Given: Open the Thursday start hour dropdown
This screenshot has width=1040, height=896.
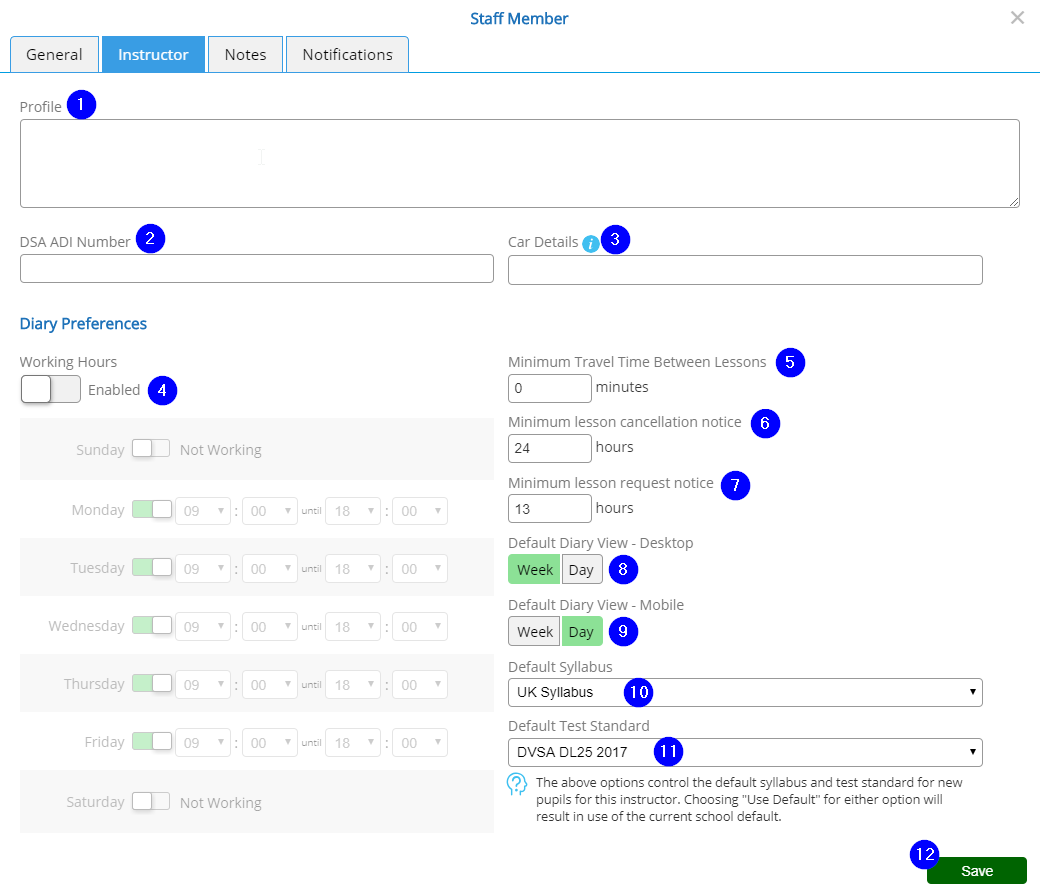Looking at the screenshot, I should pyautogui.click(x=203, y=684).
